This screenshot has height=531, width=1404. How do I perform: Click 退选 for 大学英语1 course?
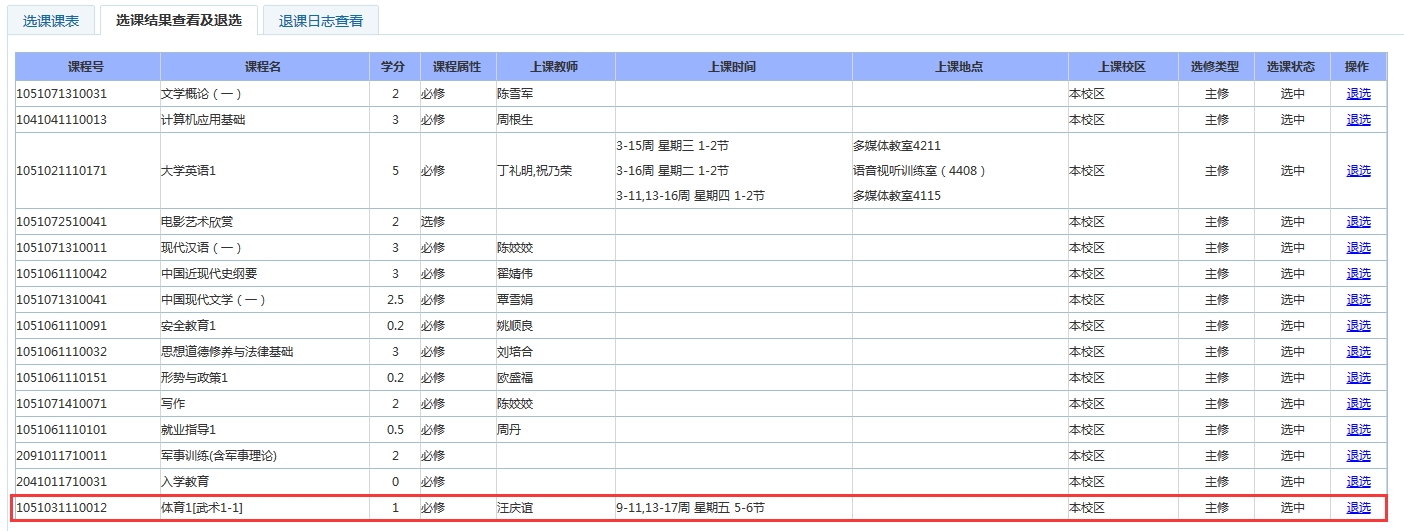[1358, 171]
